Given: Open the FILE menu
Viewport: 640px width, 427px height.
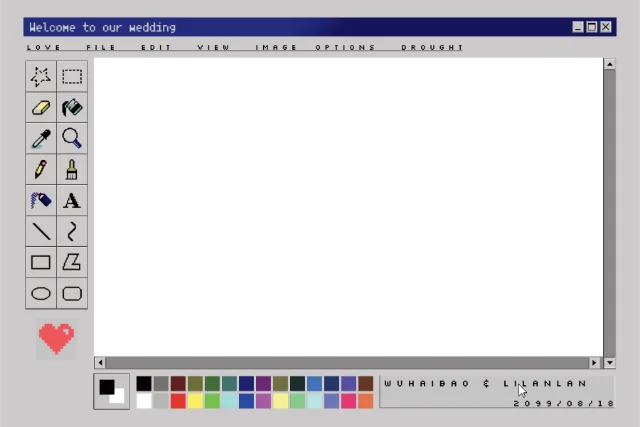Looking at the screenshot, I should coord(101,48).
